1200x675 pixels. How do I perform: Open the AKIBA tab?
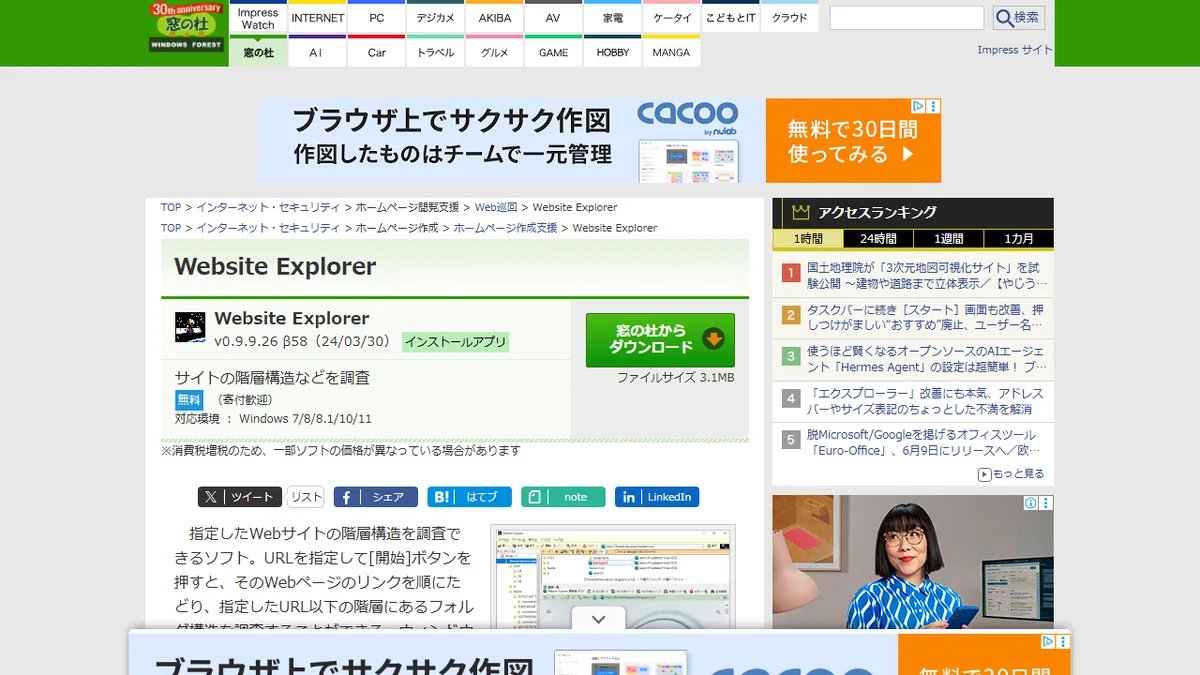coord(495,18)
